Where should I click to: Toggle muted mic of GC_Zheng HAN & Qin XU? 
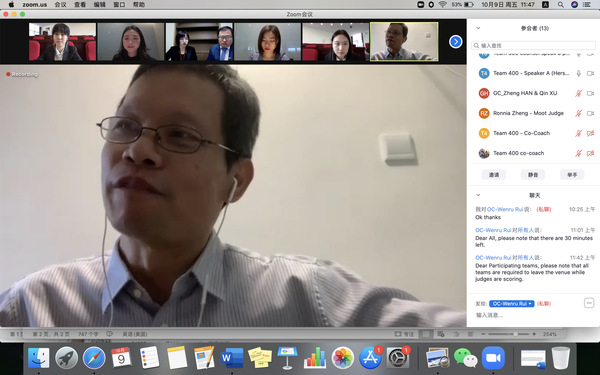coord(579,93)
